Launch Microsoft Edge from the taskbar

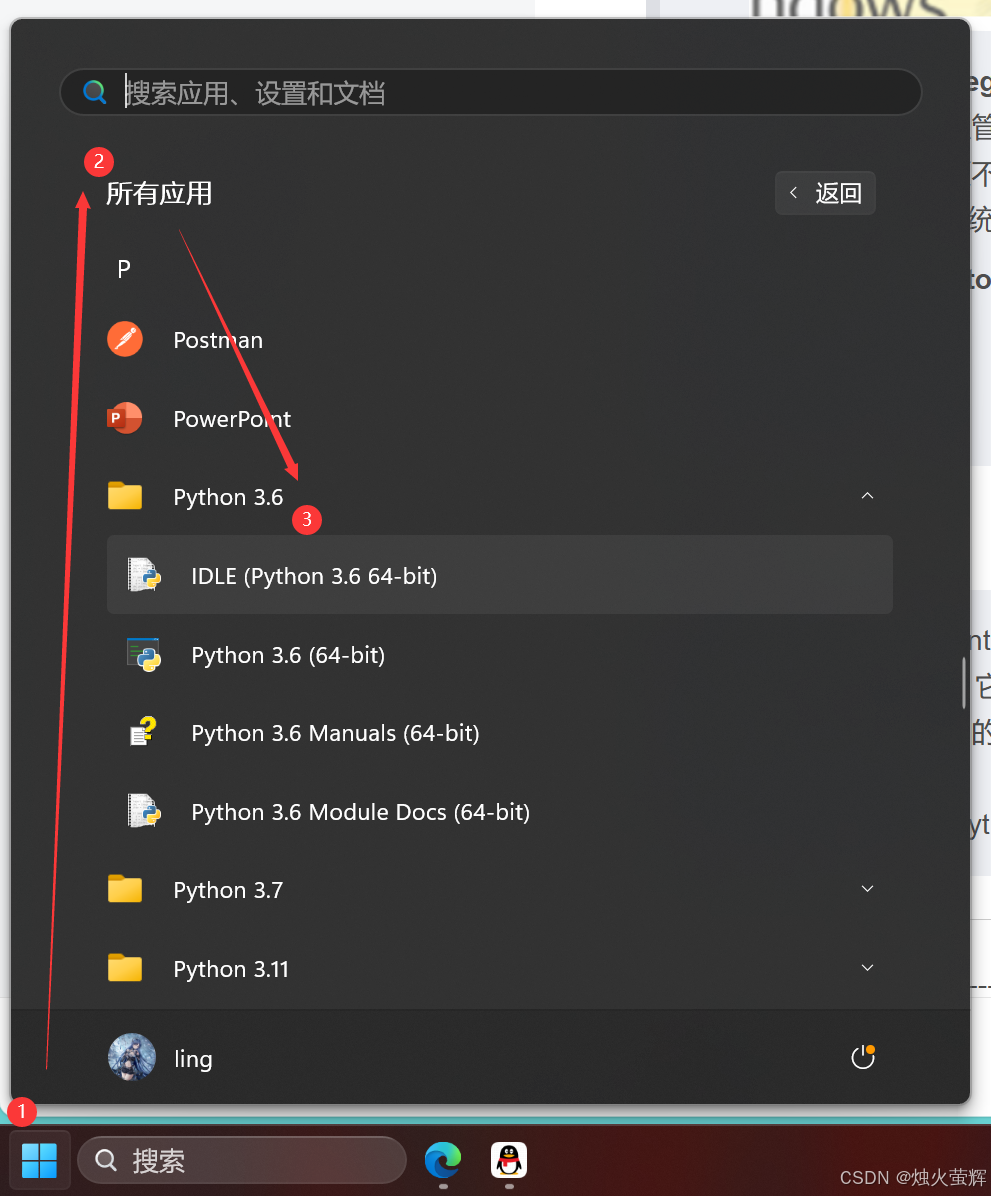pos(443,1160)
